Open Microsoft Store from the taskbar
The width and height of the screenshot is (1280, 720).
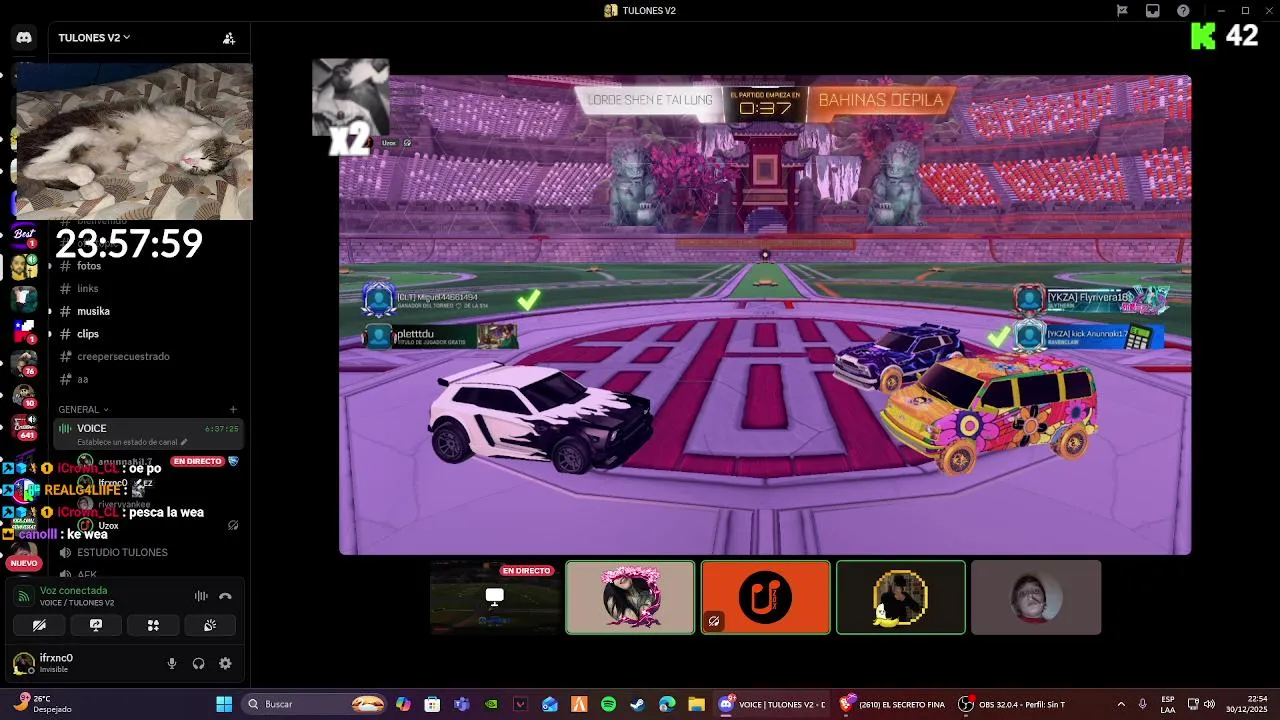(432, 704)
